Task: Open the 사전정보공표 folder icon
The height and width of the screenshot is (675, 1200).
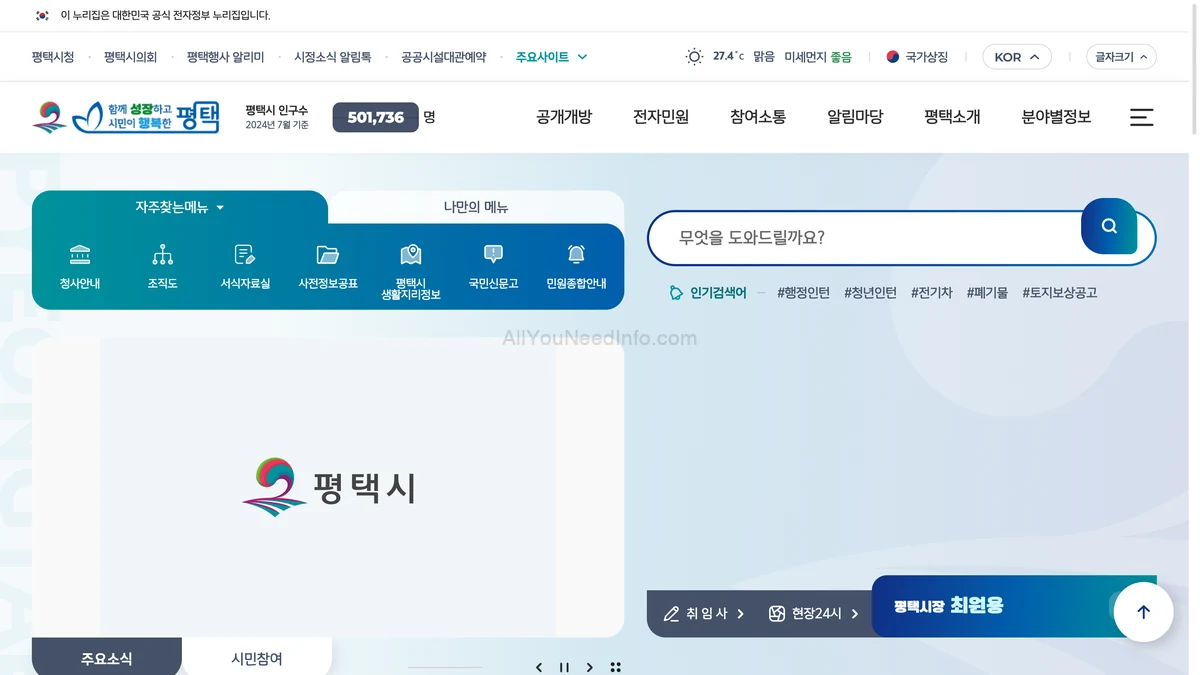Action: pyautogui.click(x=328, y=266)
